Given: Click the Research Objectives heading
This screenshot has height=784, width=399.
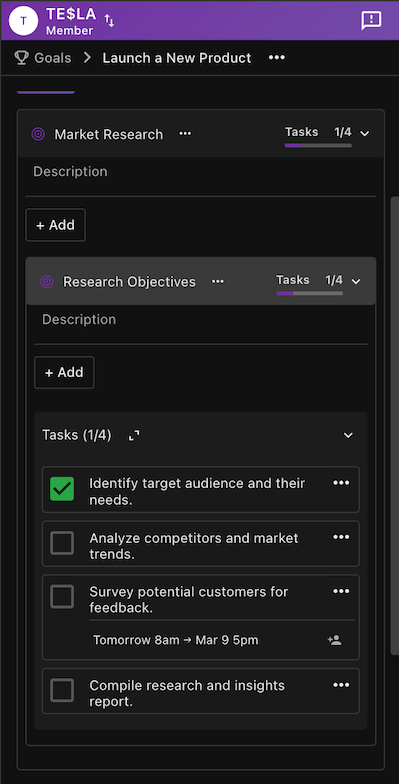Looking at the screenshot, I should click(129, 282).
